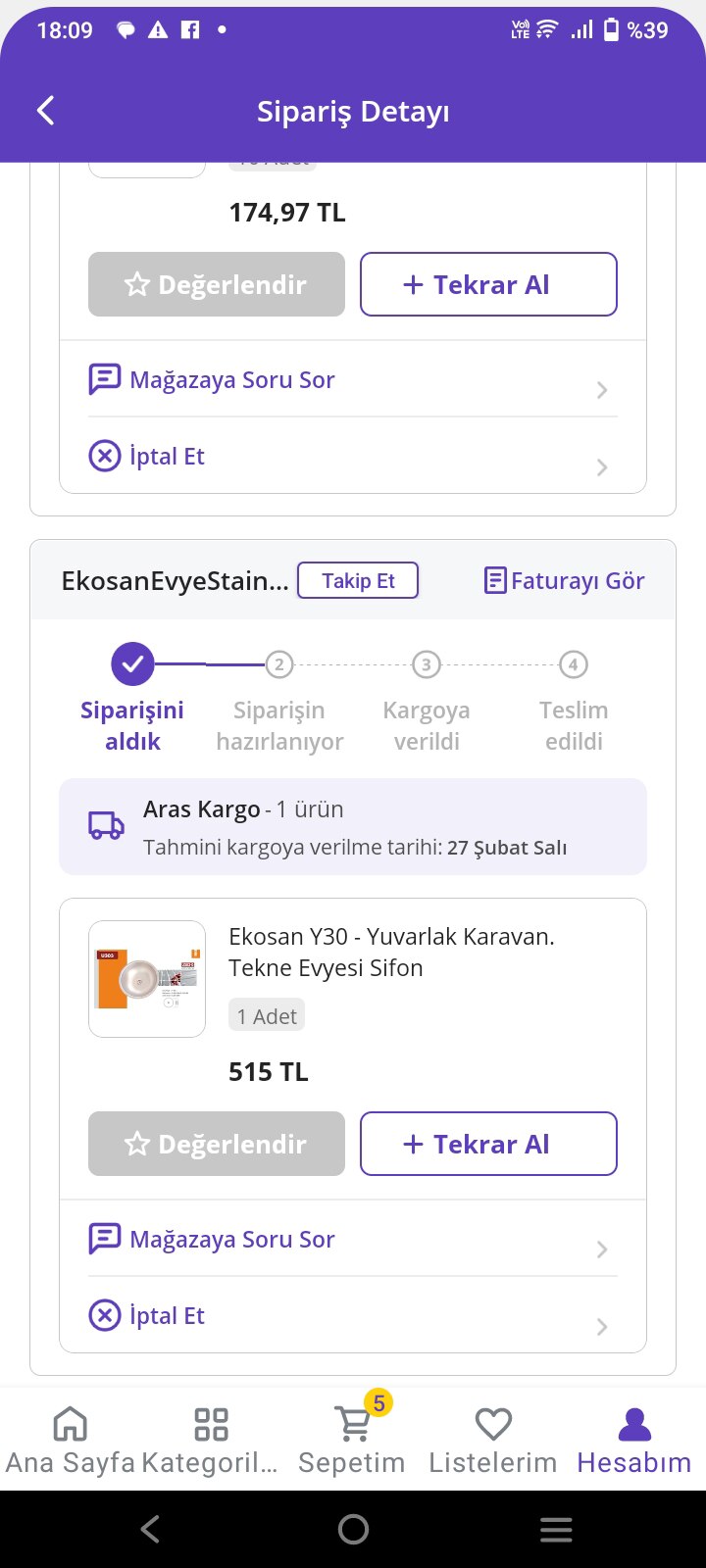Viewport: 706px width, 1568px height.
Task: Open the Ekosan Y30 product thumbnail
Action: 147,979
